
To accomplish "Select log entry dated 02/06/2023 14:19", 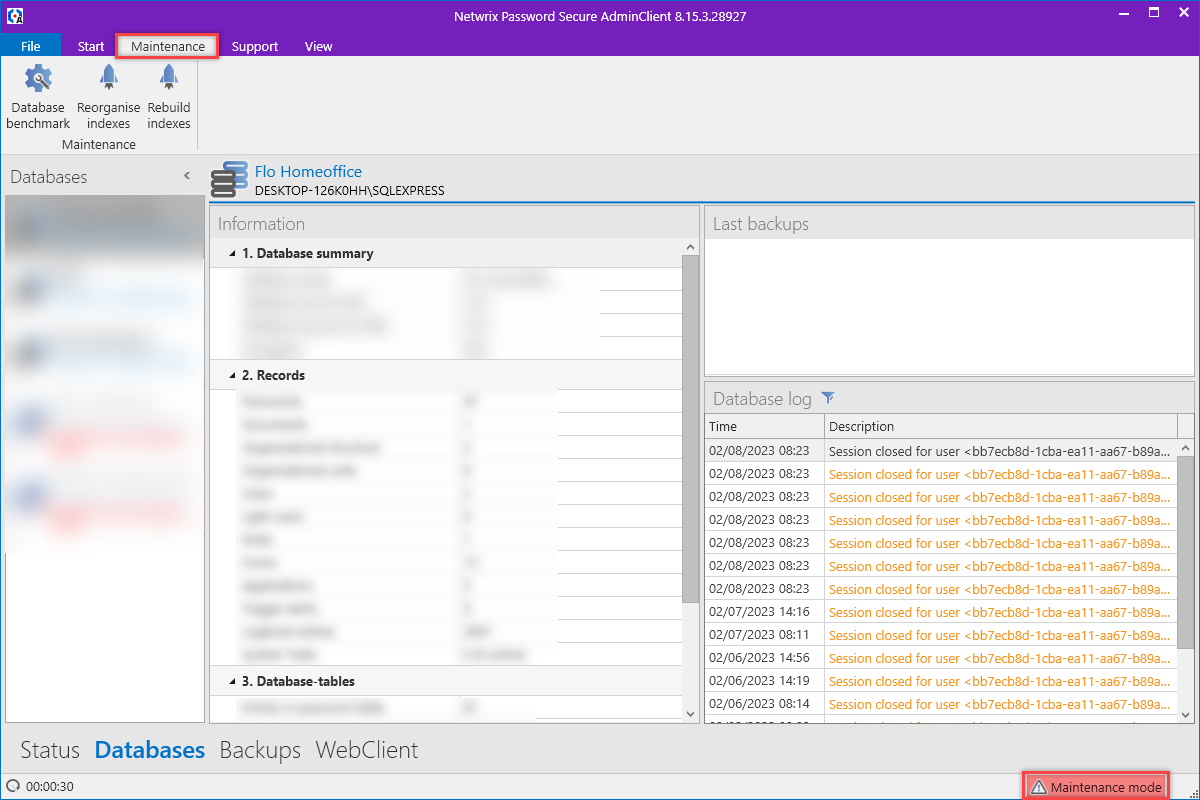I will [x=941, y=681].
